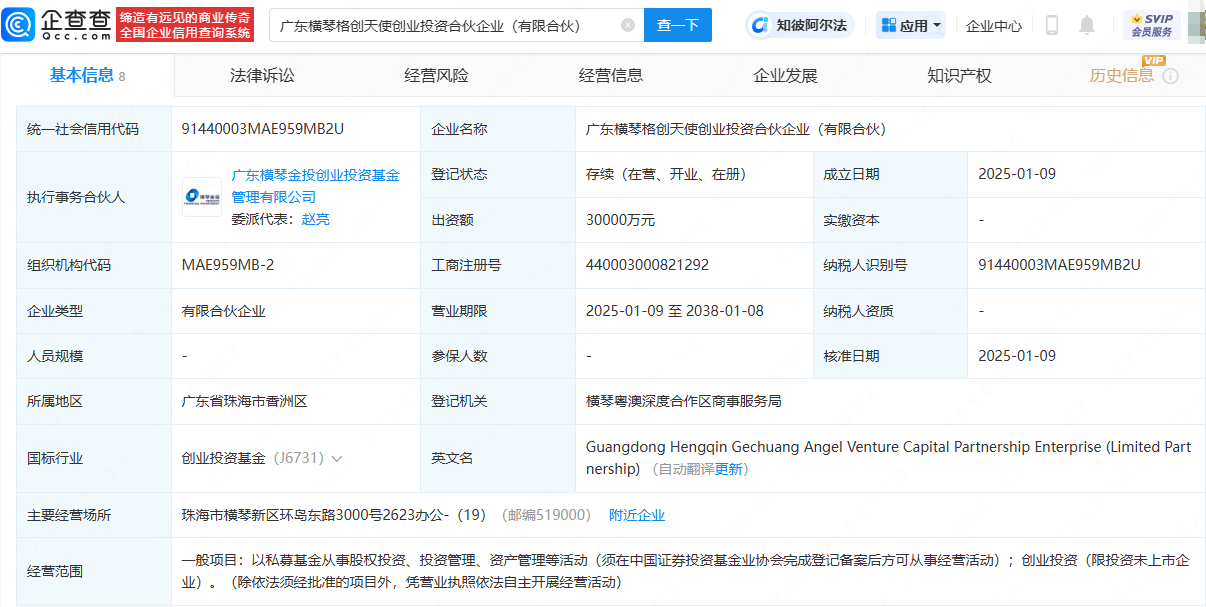Select 广东省珠海市香洲区 region value
Image resolution: width=1206 pixels, height=607 pixels.
[x=245, y=401]
